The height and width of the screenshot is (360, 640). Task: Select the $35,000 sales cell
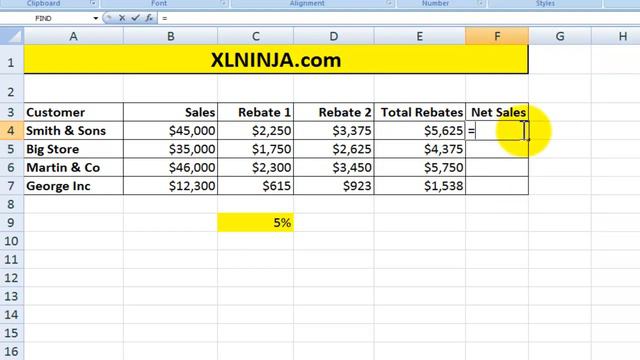tap(171, 149)
